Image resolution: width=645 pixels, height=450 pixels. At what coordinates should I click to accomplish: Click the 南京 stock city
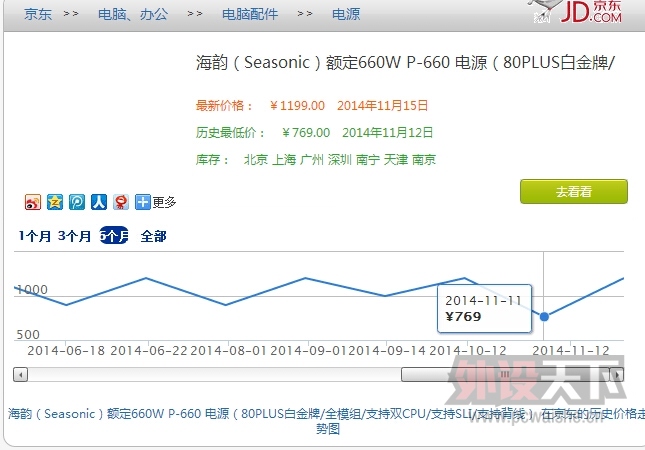(424, 160)
